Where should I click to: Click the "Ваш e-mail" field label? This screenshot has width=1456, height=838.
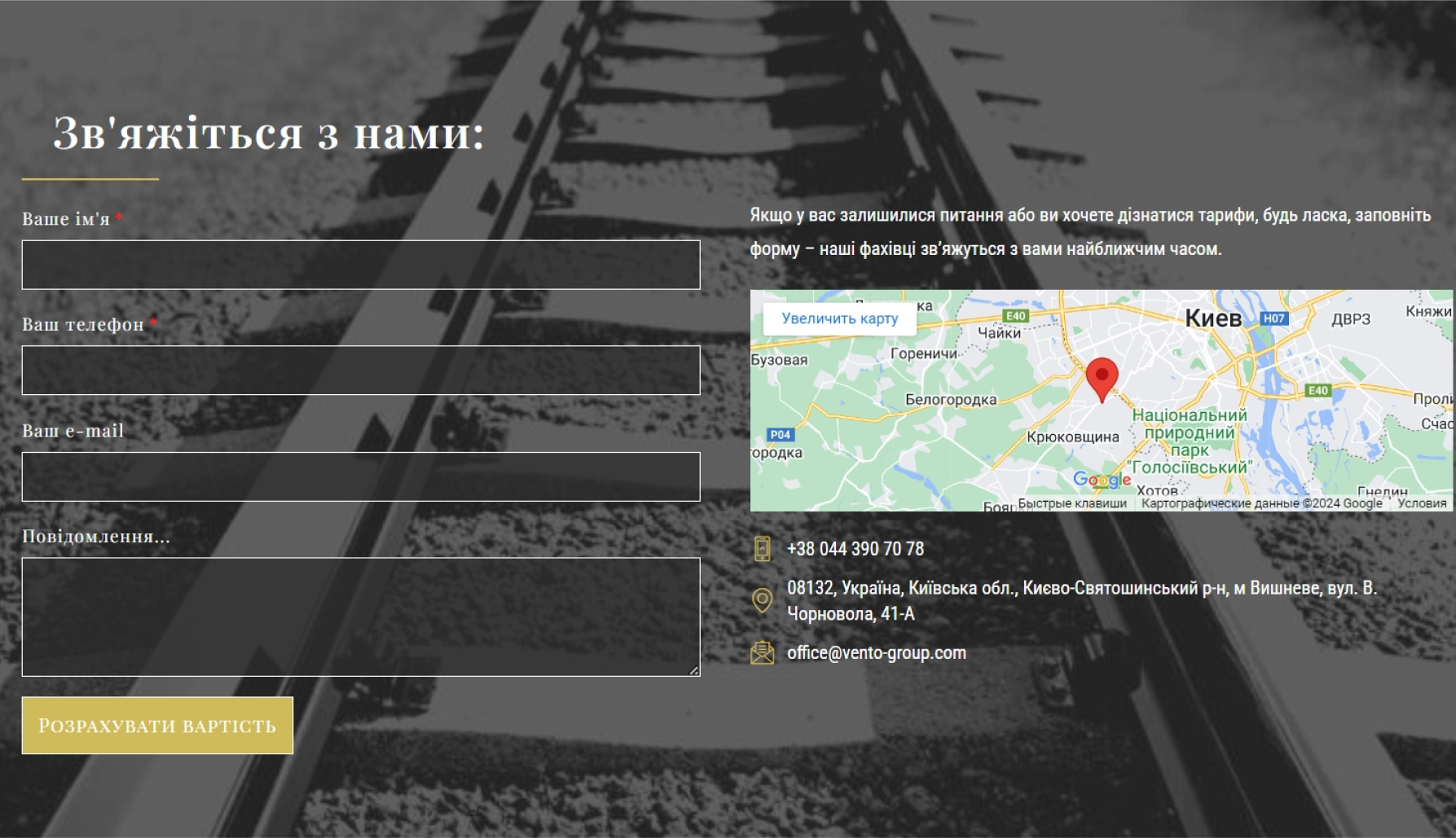tap(73, 431)
